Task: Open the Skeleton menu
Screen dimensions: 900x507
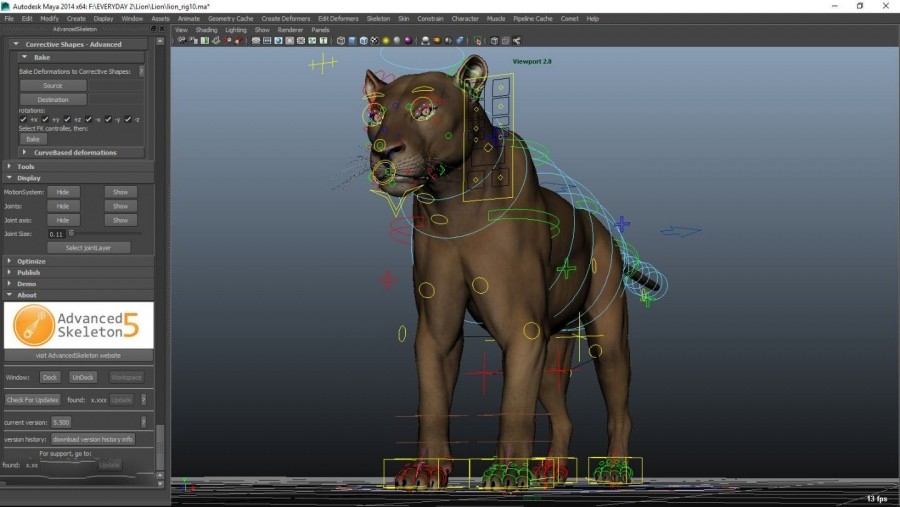Action: coord(378,18)
